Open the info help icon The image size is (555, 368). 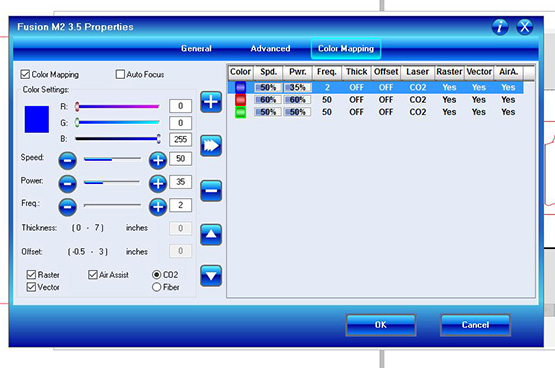click(500, 27)
